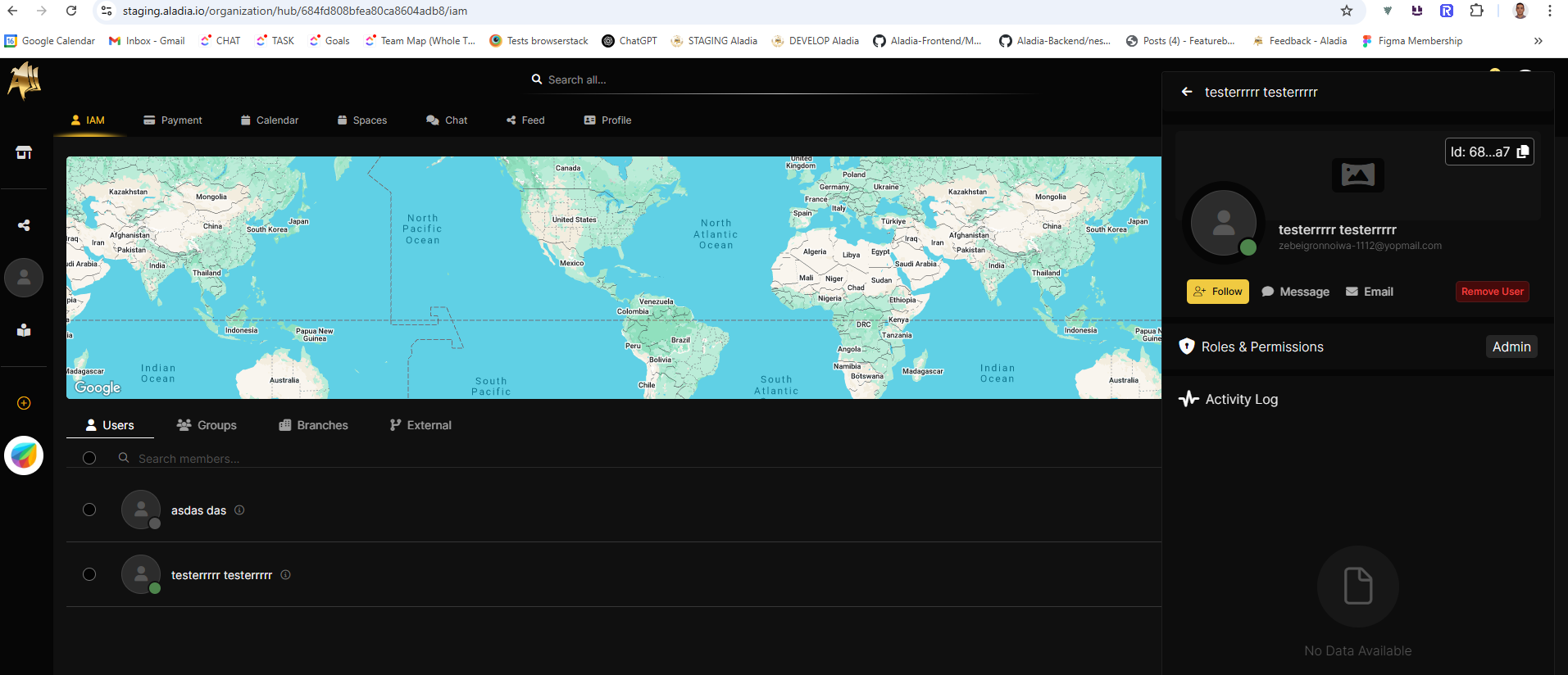This screenshot has height=675, width=1568.
Task: Click the address bar URL
Action: pyautogui.click(x=295, y=11)
